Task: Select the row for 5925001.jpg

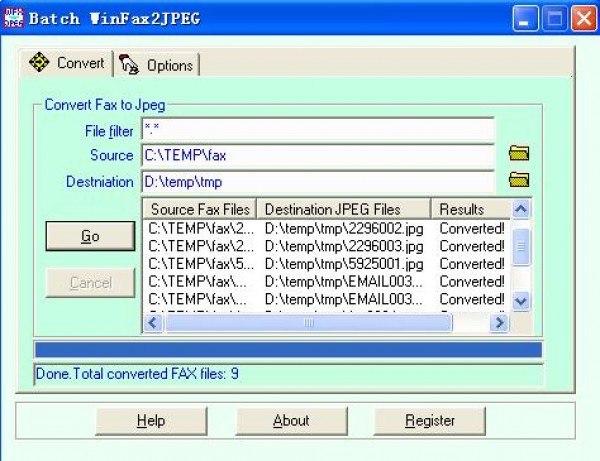Action: [326, 264]
